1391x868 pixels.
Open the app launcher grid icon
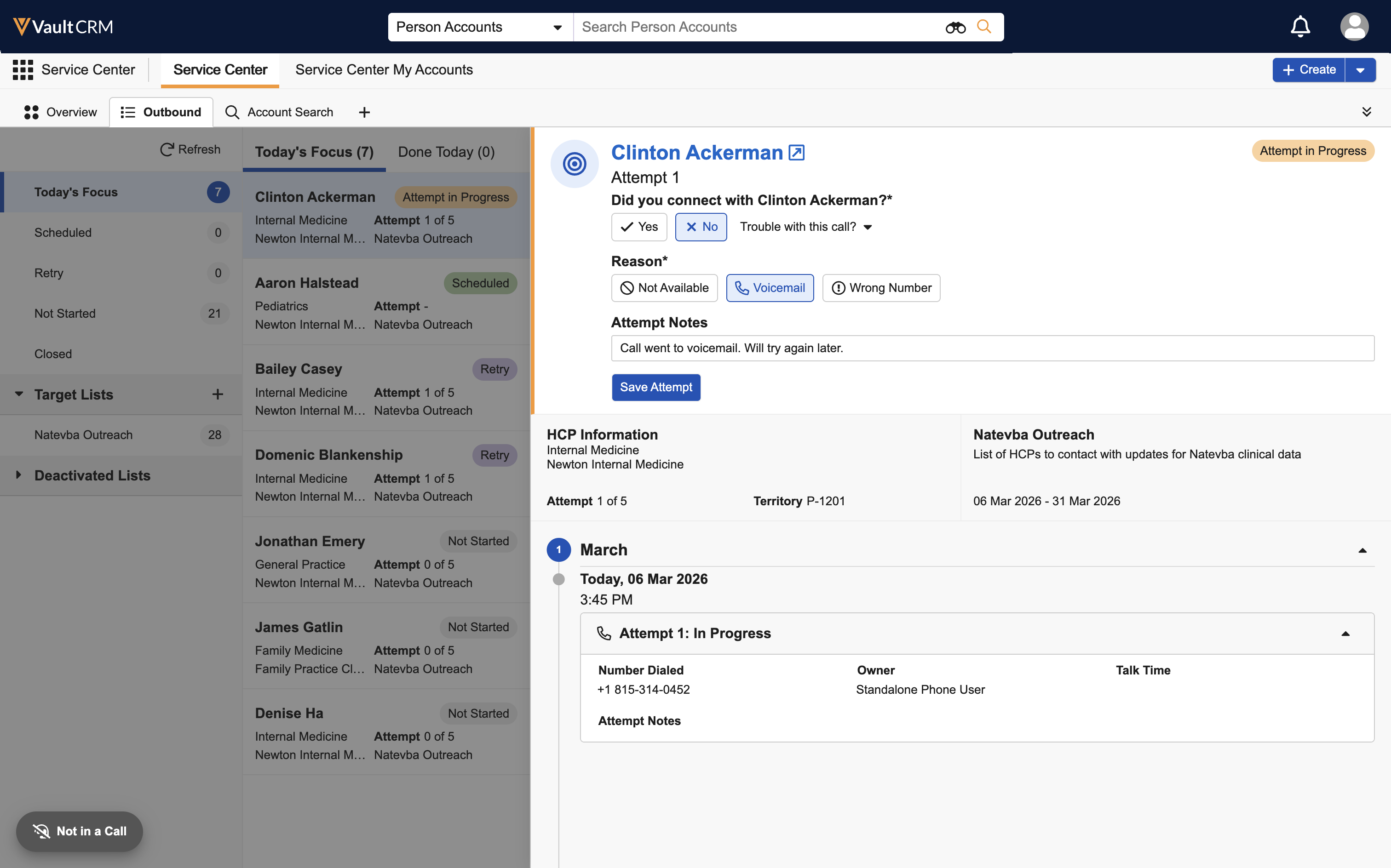23,69
